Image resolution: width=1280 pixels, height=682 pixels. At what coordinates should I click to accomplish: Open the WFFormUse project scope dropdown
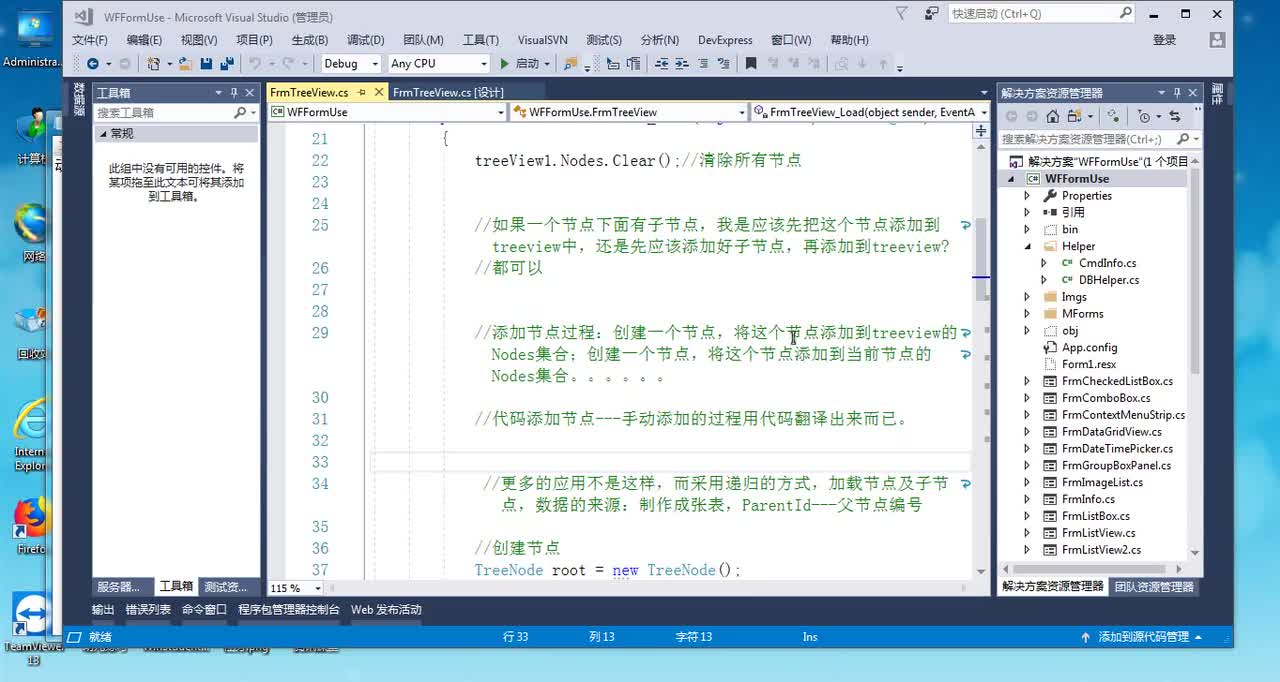(501, 112)
